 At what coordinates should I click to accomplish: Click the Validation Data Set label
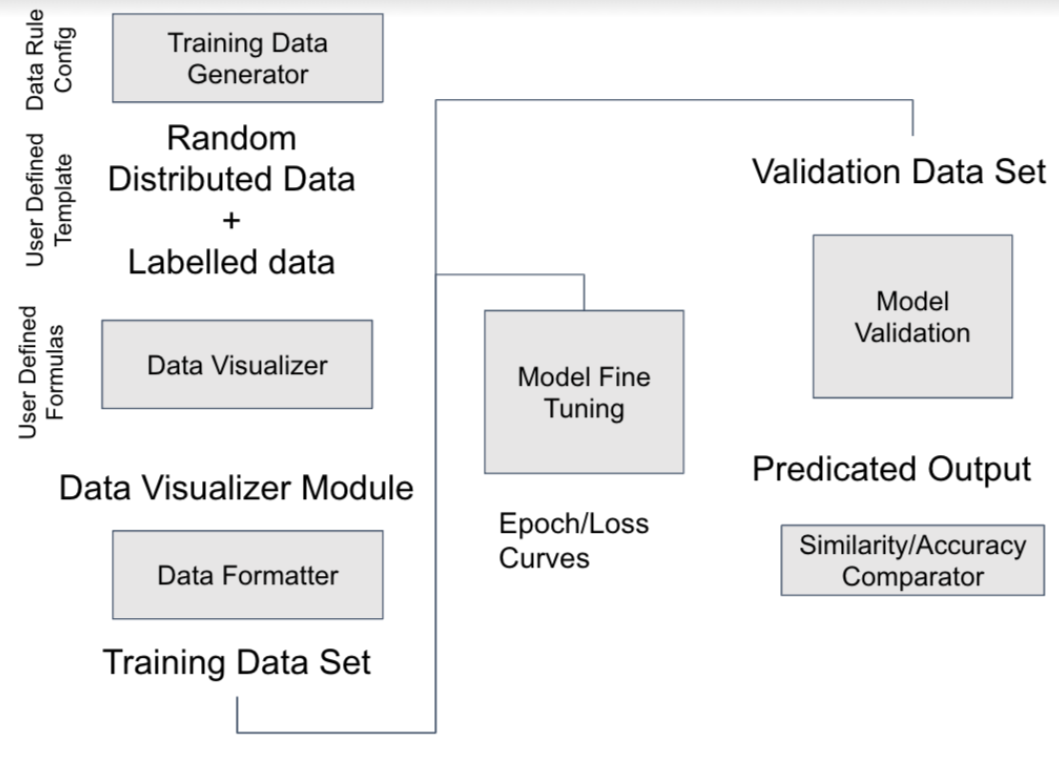[x=899, y=172]
